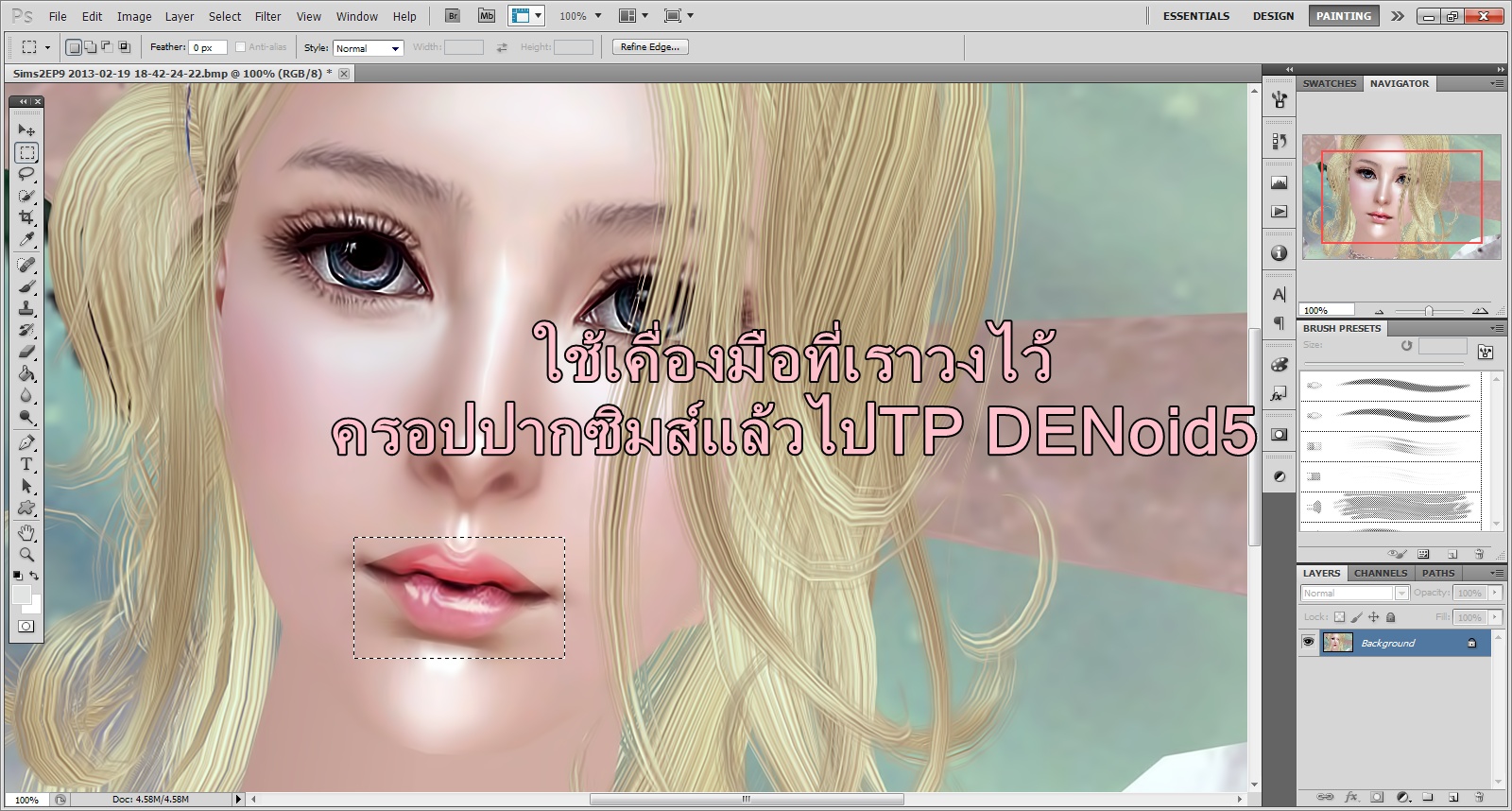Switch to the Essentials workspace
Viewport: 1512px width, 811px height.
click(1196, 16)
